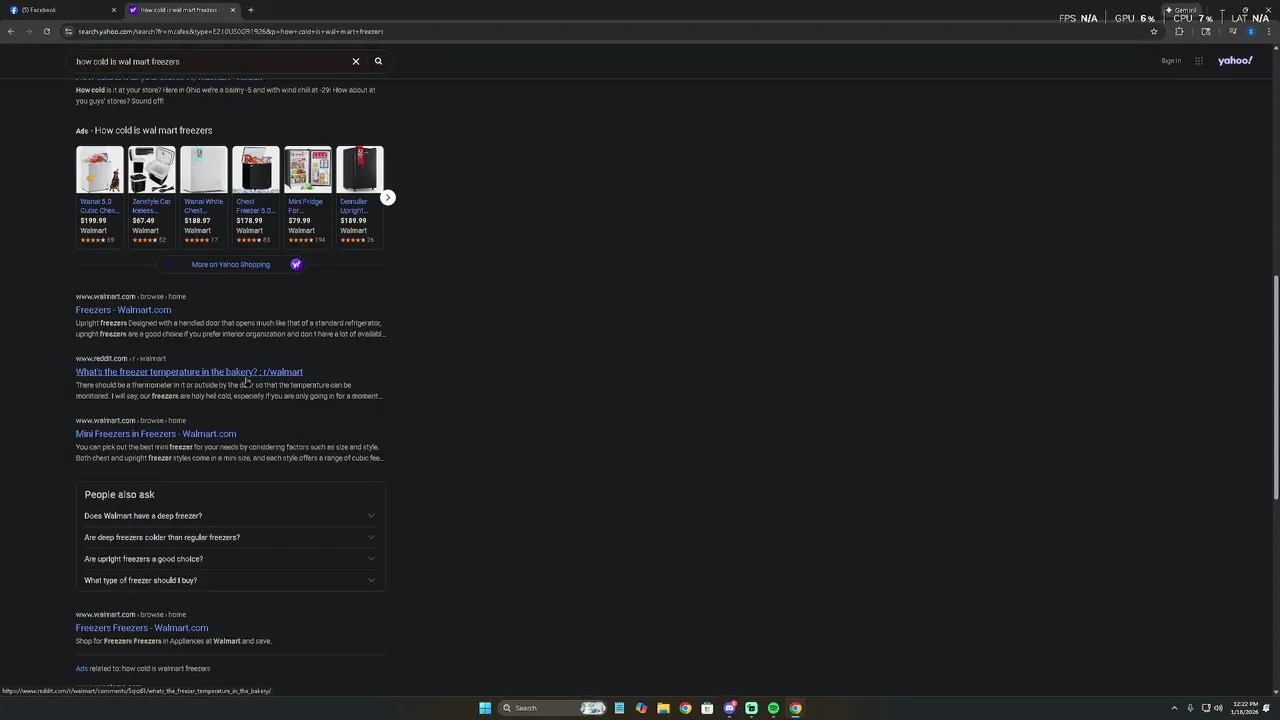
Task: Click the microphone icon in system tray
Action: (x=1192, y=708)
